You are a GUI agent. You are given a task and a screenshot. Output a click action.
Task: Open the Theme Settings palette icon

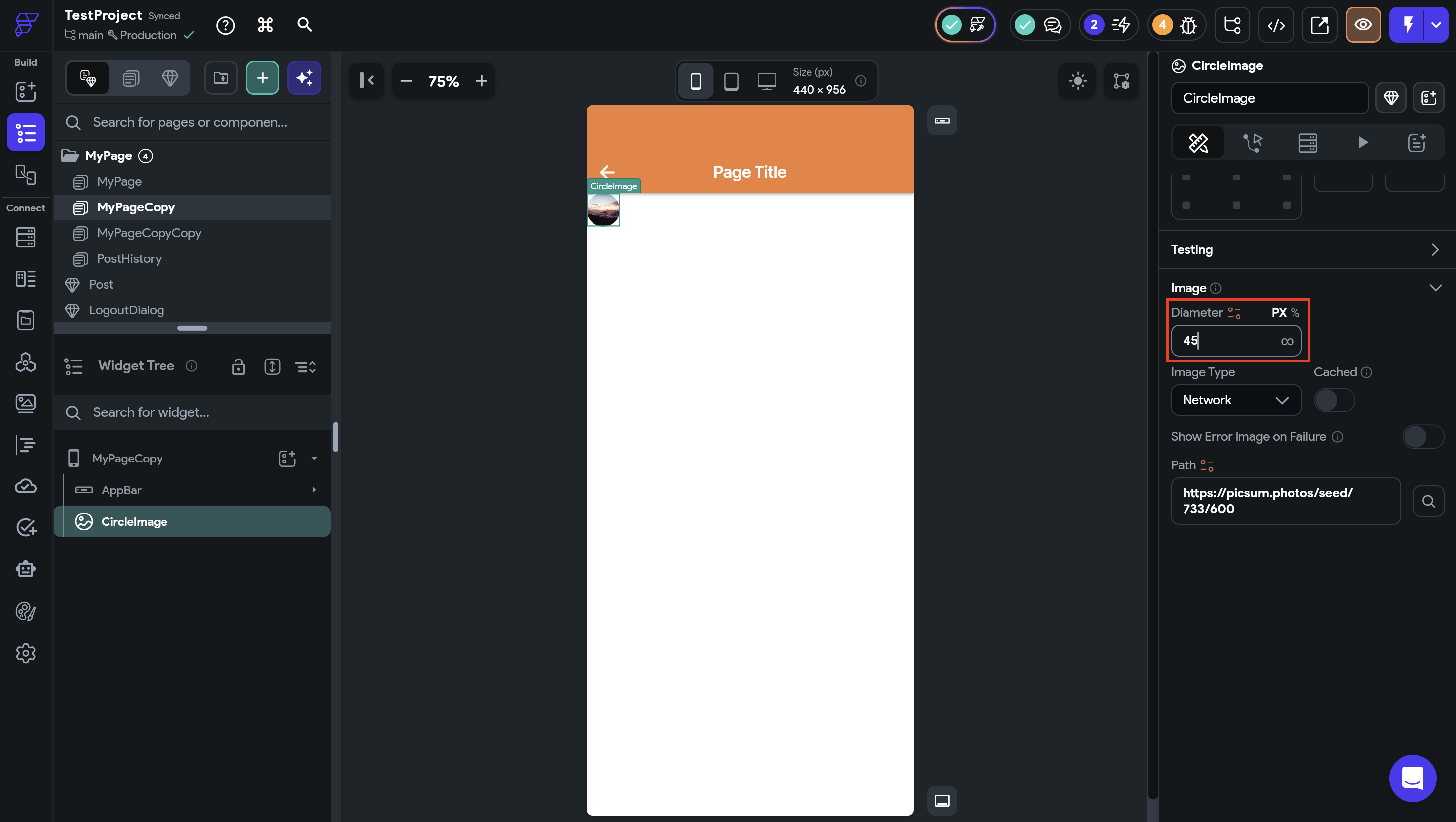tap(25, 611)
